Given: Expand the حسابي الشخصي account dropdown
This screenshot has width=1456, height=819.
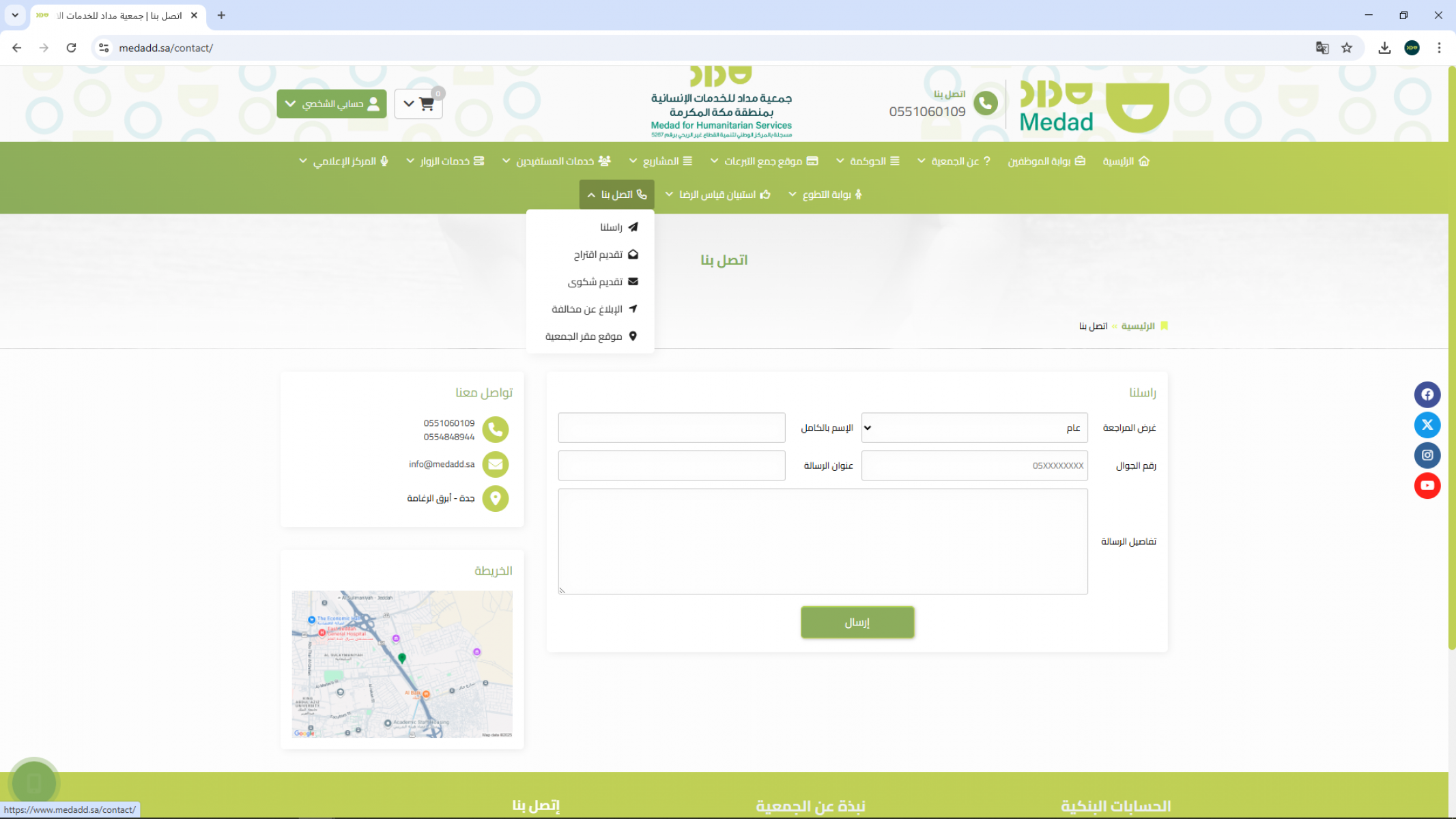Looking at the screenshot, I should (332, 104).
